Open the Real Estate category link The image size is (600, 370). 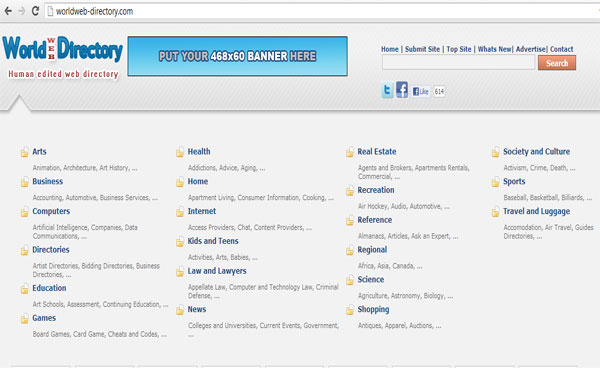click(377, 152)
